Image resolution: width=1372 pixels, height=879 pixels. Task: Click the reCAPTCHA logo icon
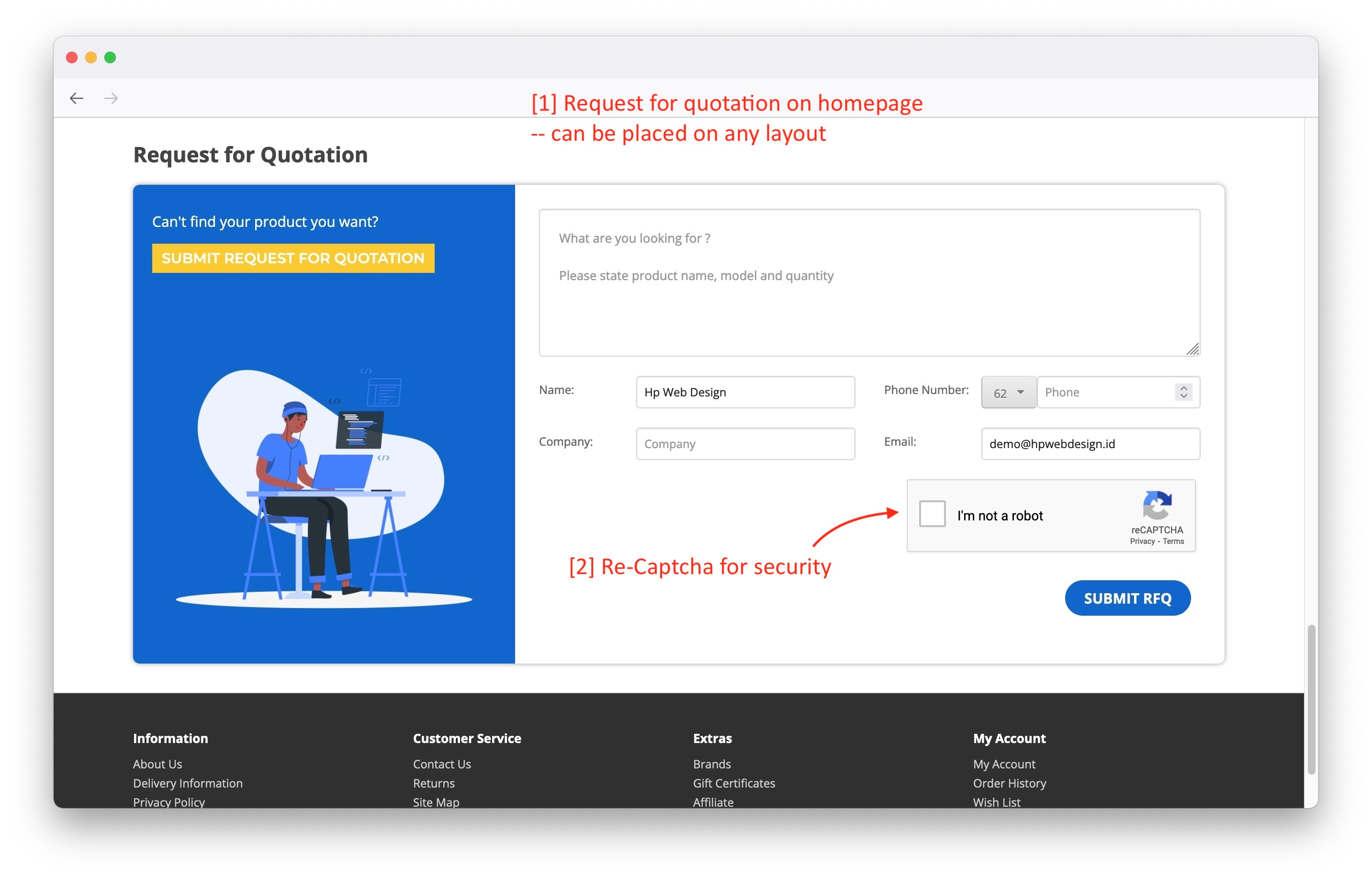click(1157, 505)
